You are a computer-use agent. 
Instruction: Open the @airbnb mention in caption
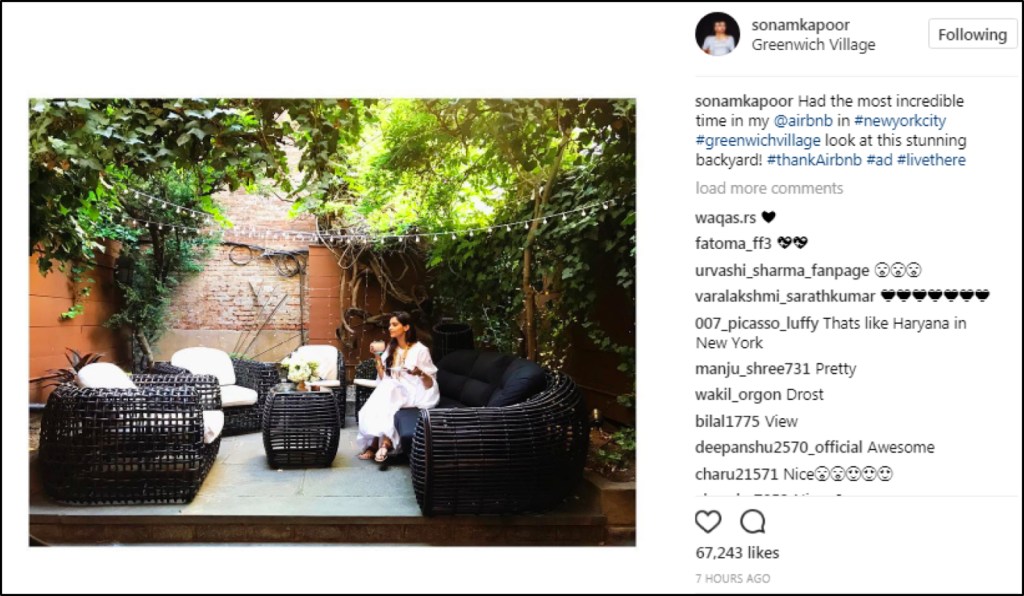[803, 121]
